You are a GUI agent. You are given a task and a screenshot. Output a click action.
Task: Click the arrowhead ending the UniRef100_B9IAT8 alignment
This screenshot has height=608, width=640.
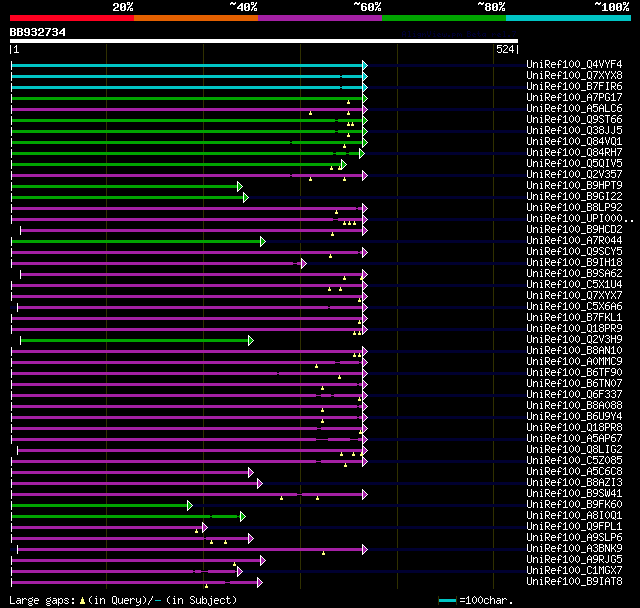[260, 583]
